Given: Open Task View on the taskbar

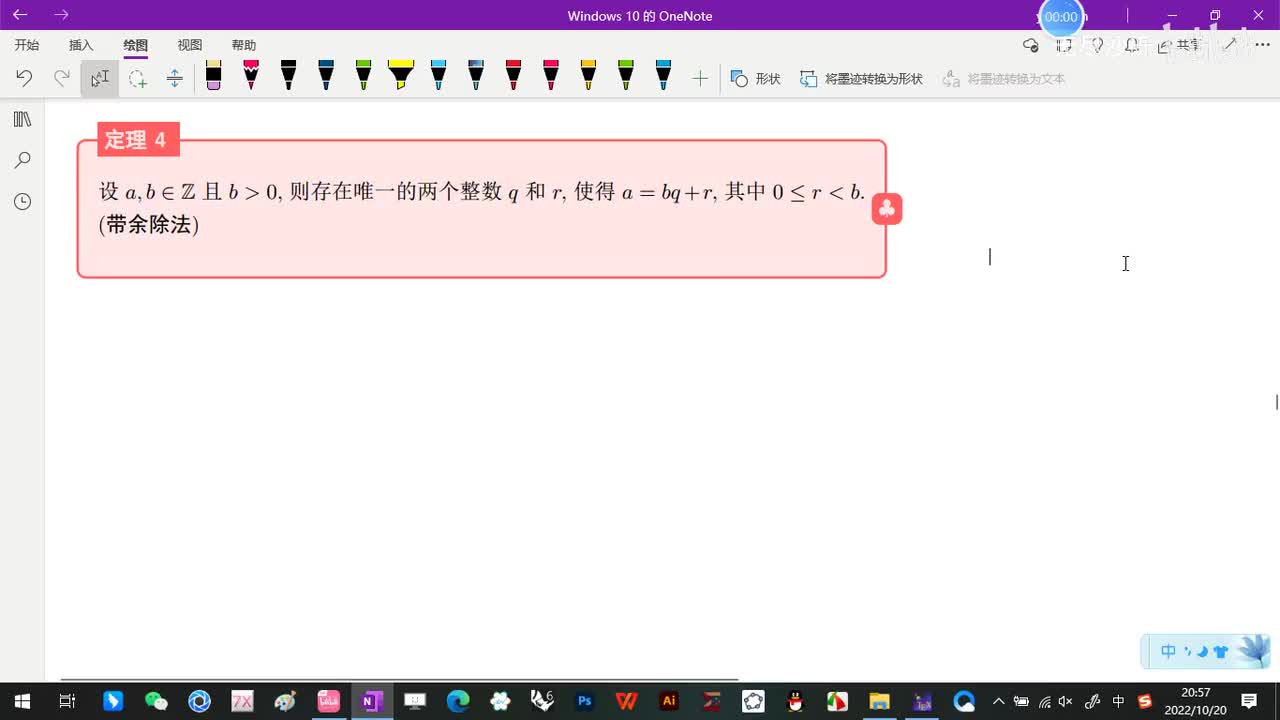Looking at the screenshot, I should point(67,701).
